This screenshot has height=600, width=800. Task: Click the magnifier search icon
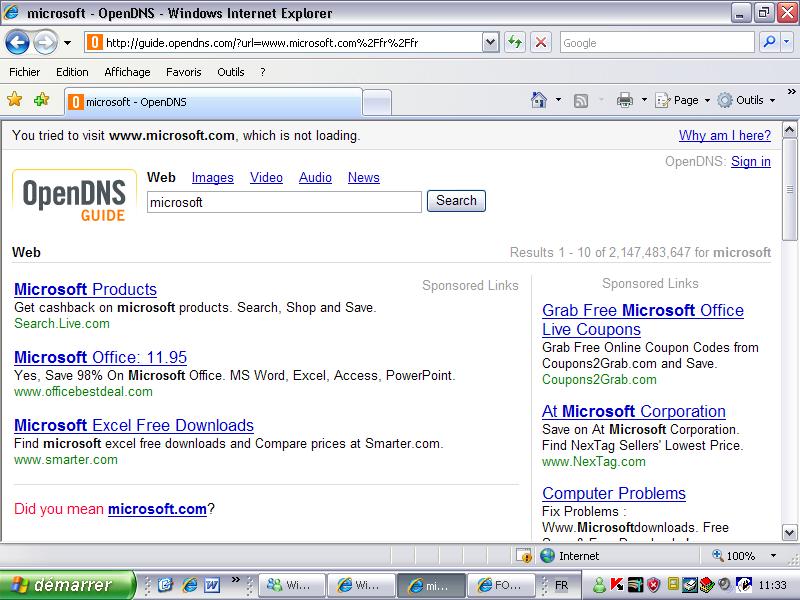(769, 43)
